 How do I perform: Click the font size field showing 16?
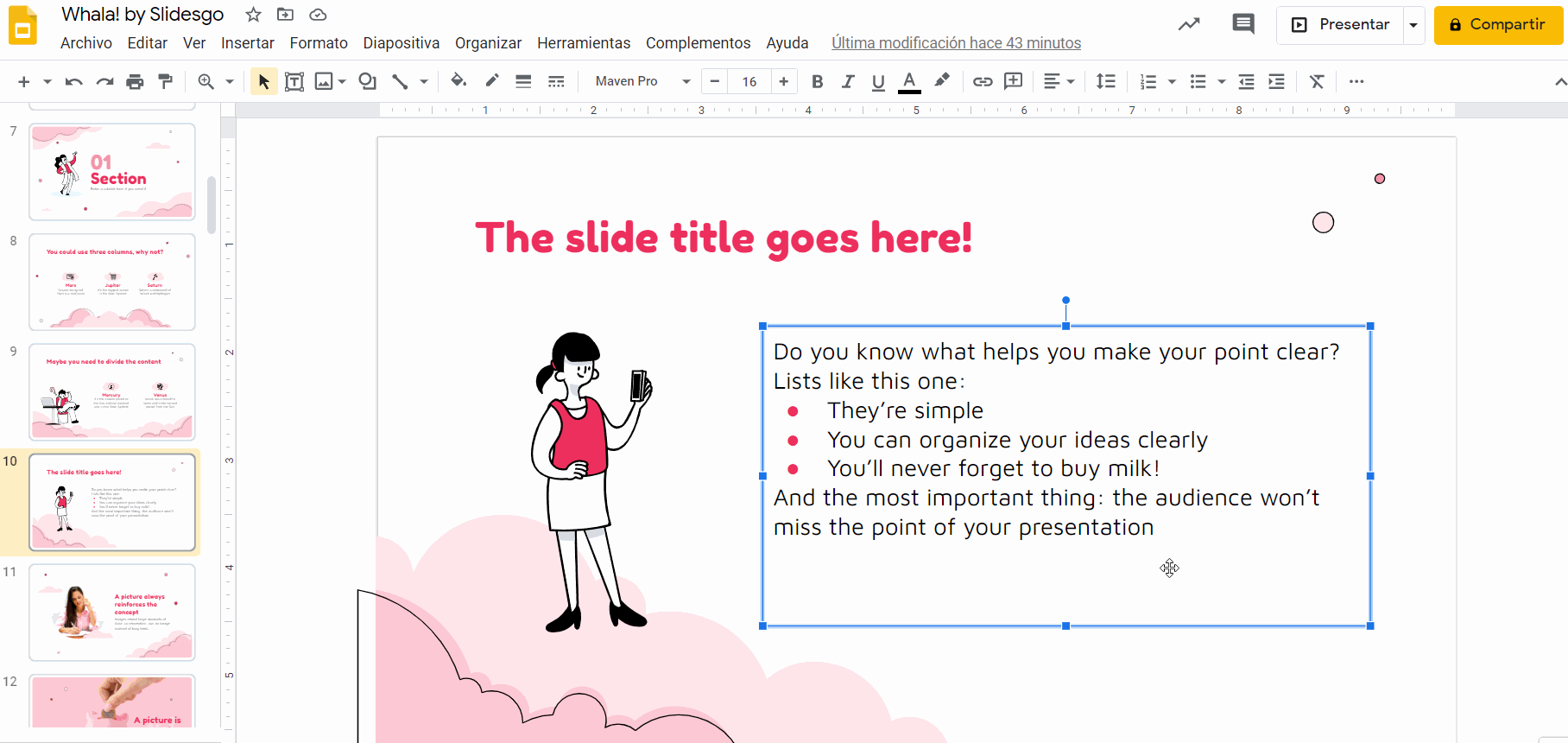click(749, 81)
